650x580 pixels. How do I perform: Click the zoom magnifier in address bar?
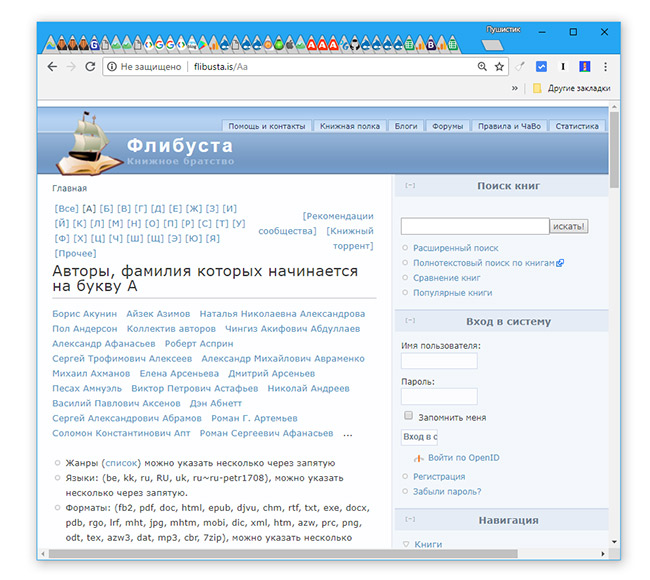click(x=482, y=67)
